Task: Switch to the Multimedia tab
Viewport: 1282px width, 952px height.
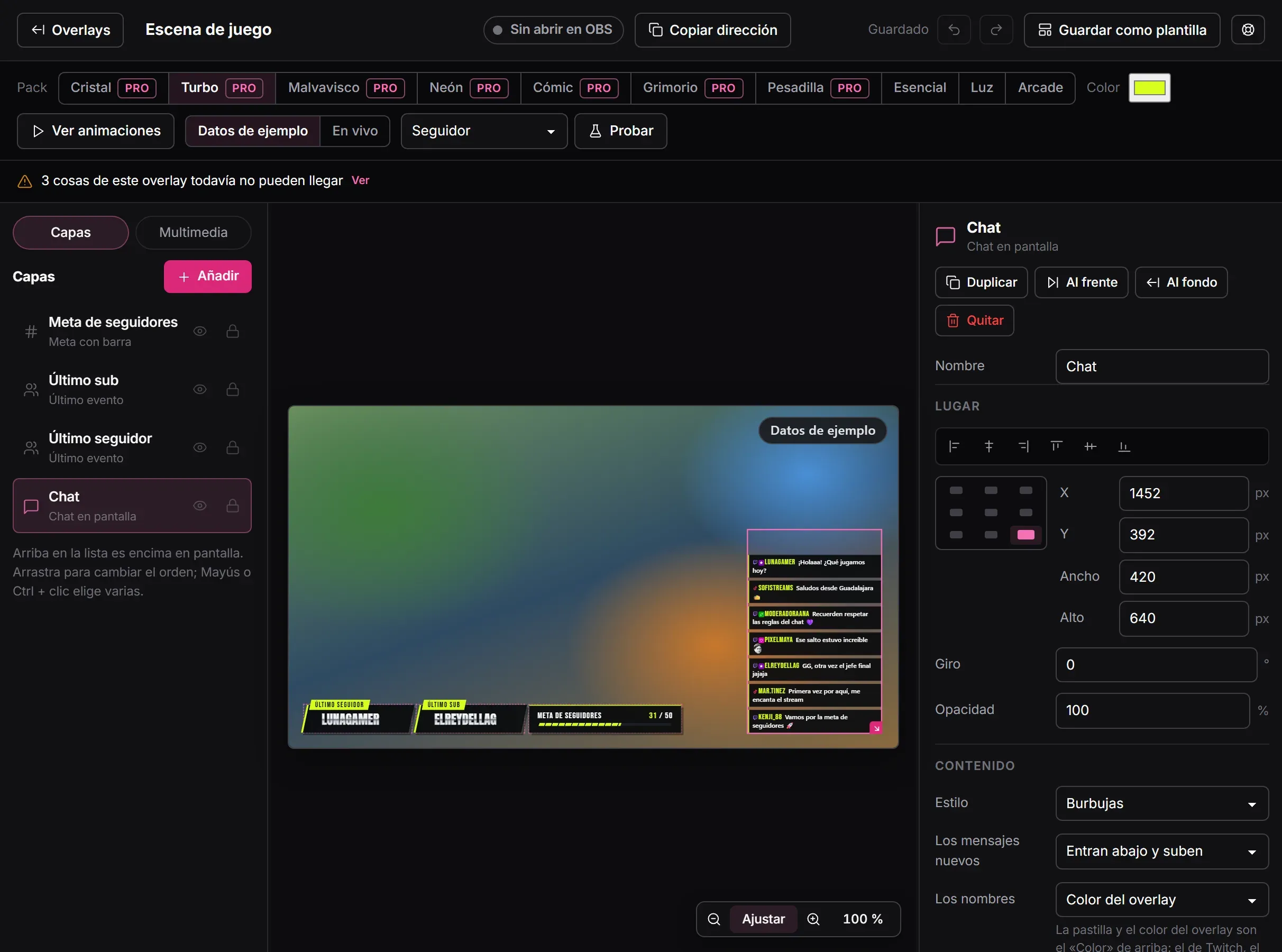Action: tap(193, 232)
